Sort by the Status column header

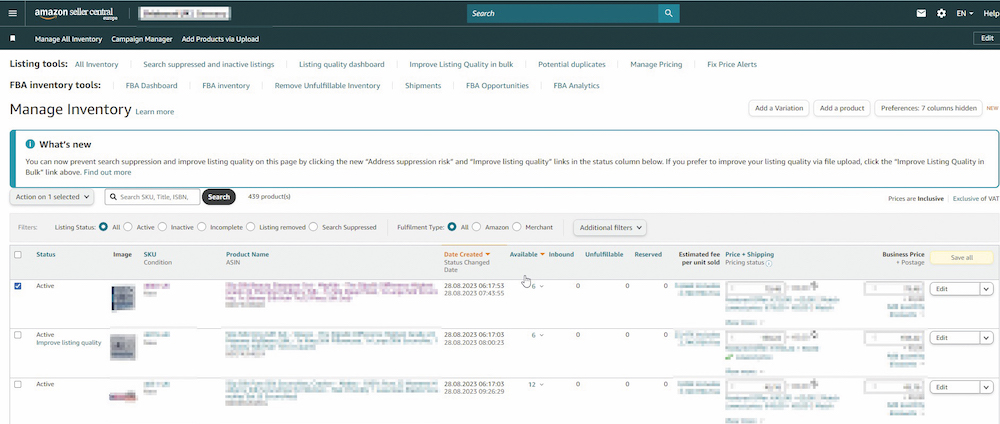[46, 254]
